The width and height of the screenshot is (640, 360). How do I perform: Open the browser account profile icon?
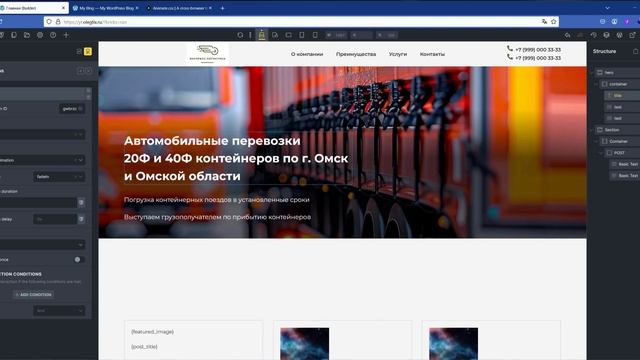(x=614, y=22)
